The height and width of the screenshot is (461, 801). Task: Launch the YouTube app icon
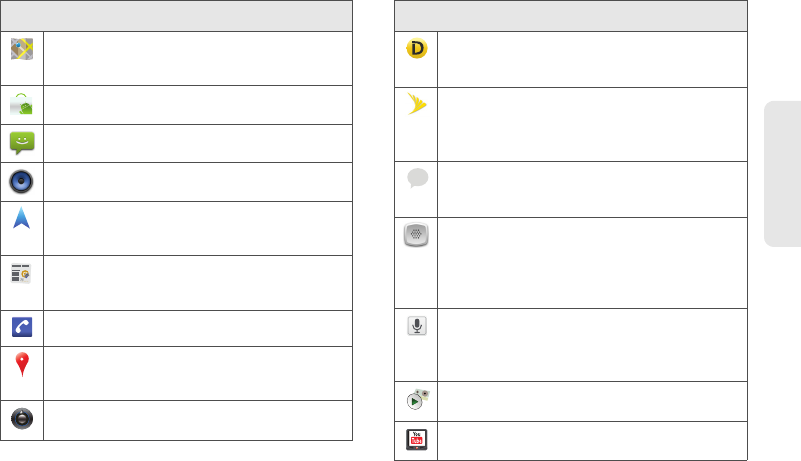(417, 439)
